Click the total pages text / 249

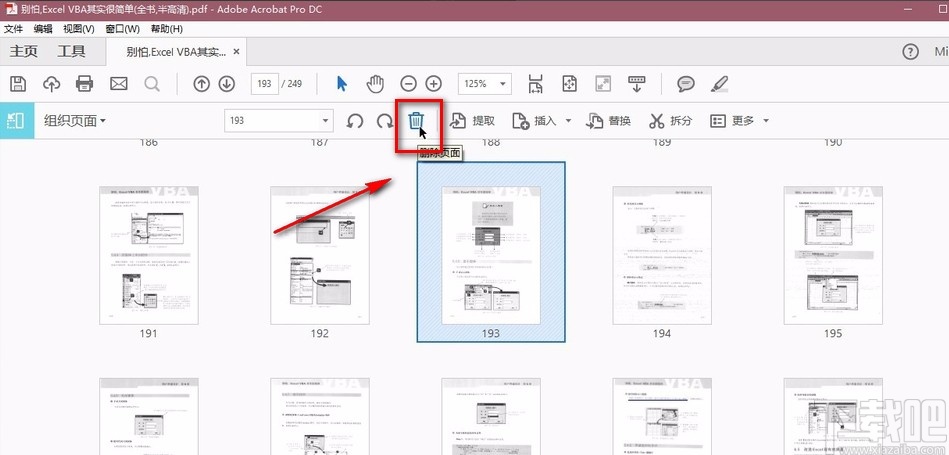tap(292, 84)
